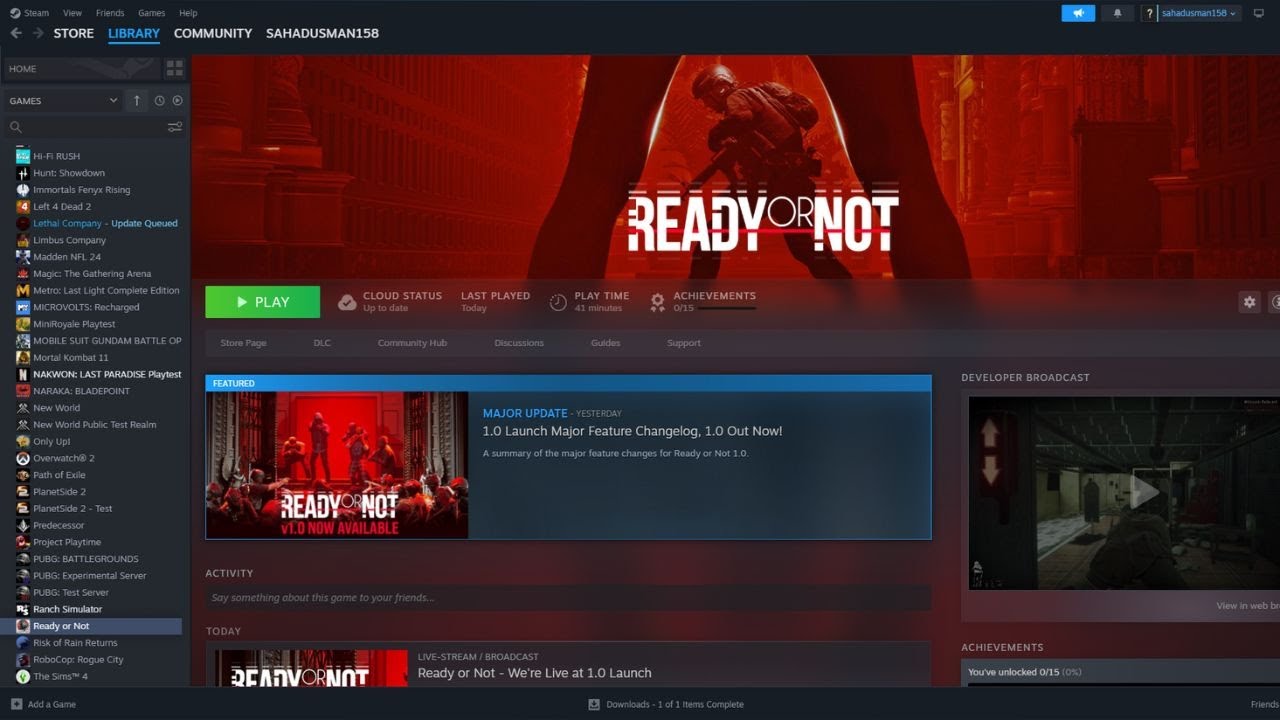1280x720 pixels.
Task: Toggle the collections grid view icon
Action: [175, 69]
